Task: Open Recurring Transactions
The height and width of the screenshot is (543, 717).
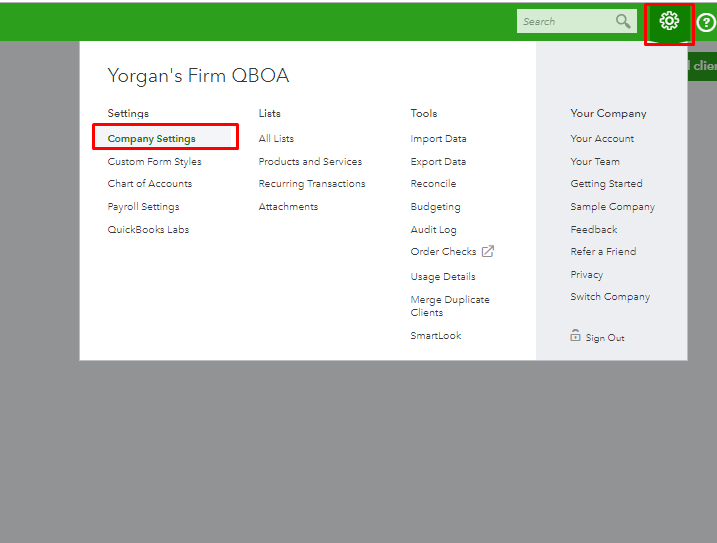Action: tap(312, 184)
